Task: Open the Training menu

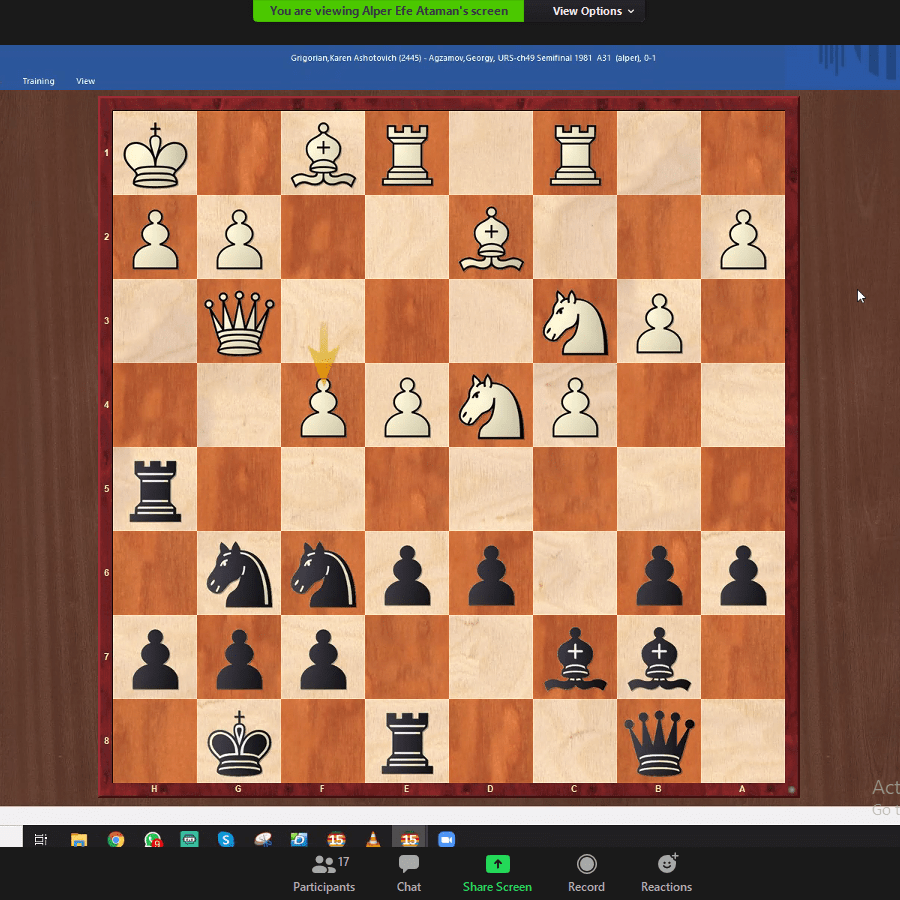Action: click(x=39, y=81)
